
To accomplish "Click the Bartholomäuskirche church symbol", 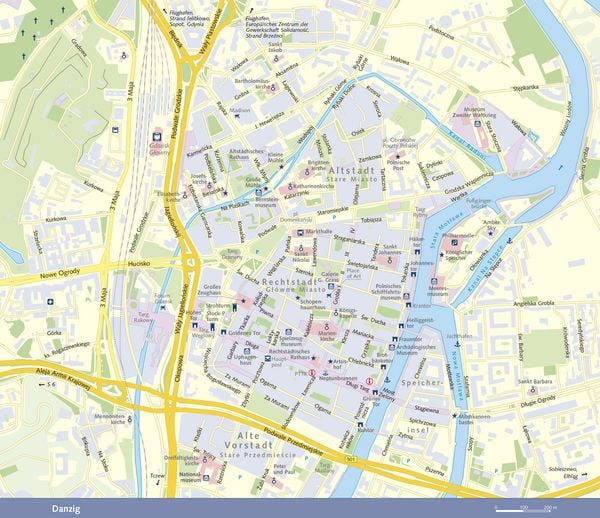I will [273, 88].
